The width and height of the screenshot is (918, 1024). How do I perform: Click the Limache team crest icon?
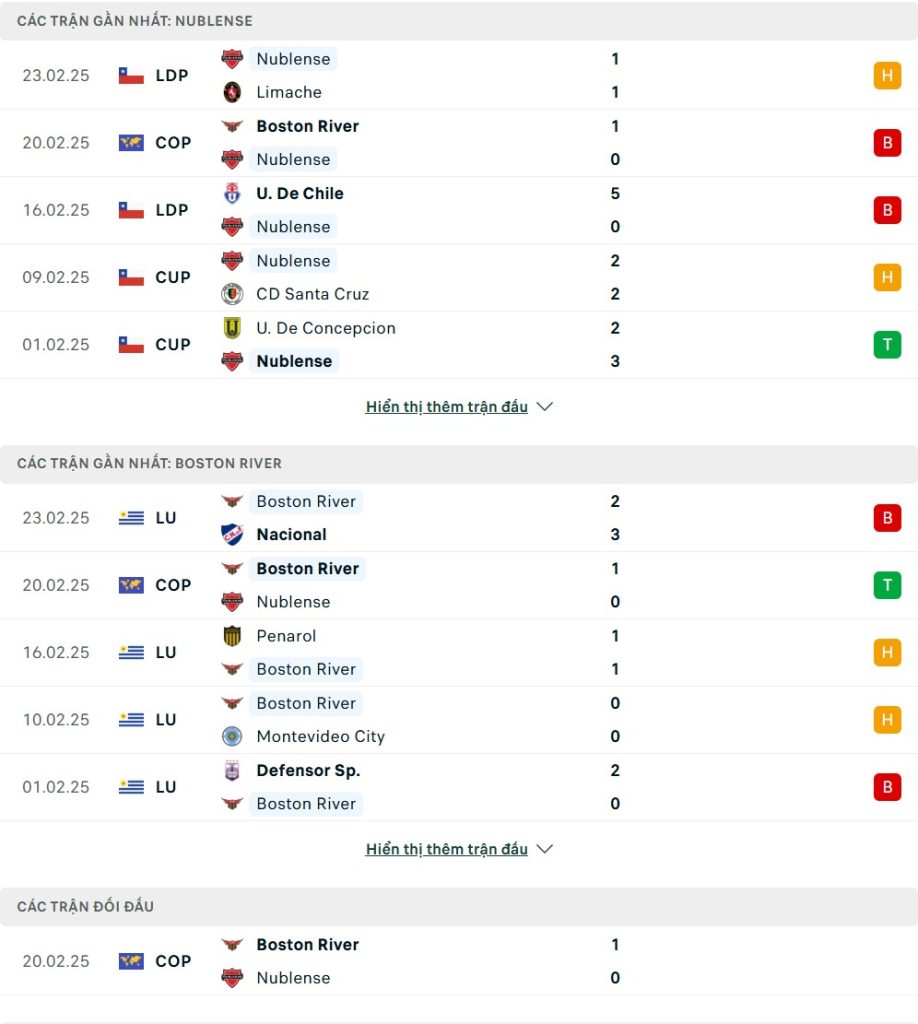point(232,92)
